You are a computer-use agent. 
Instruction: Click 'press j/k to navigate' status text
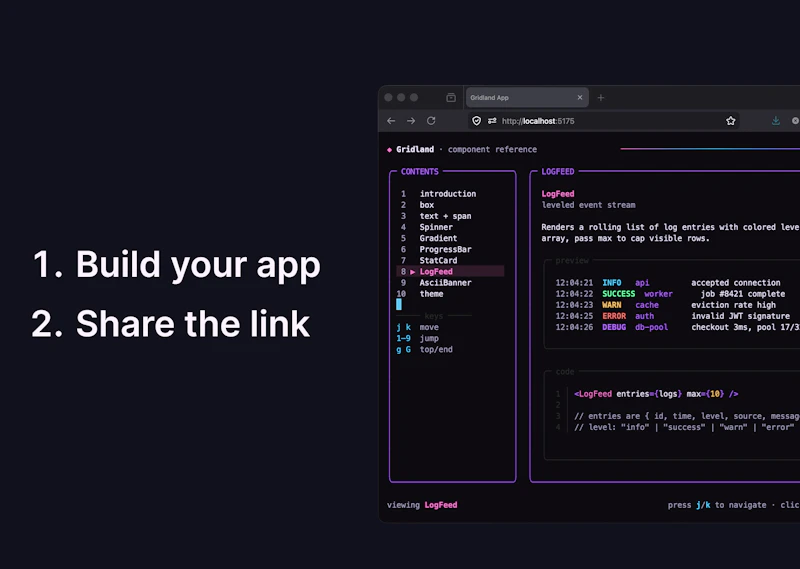click(x=717, y=505)
